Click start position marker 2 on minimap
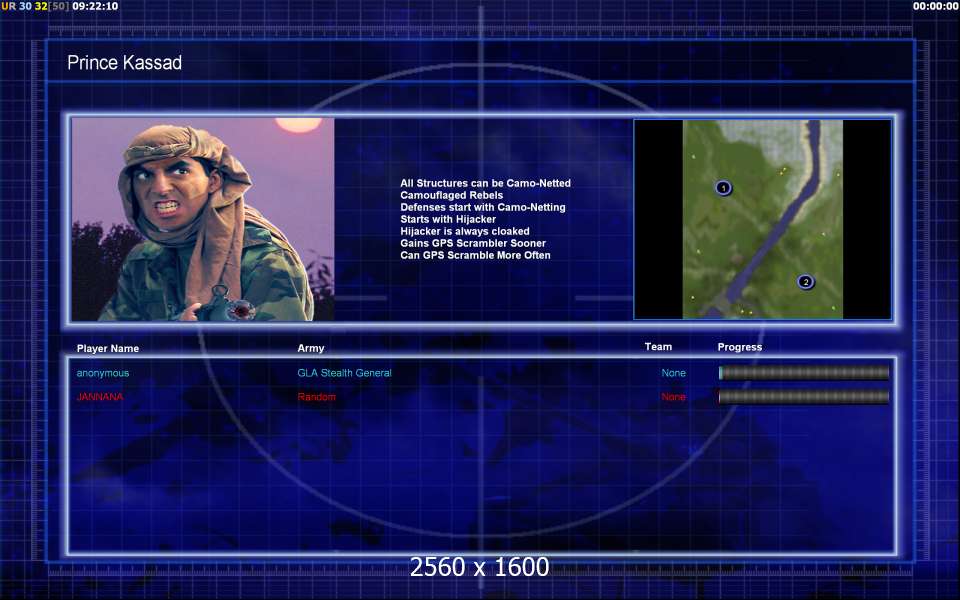 pos(806,282)
